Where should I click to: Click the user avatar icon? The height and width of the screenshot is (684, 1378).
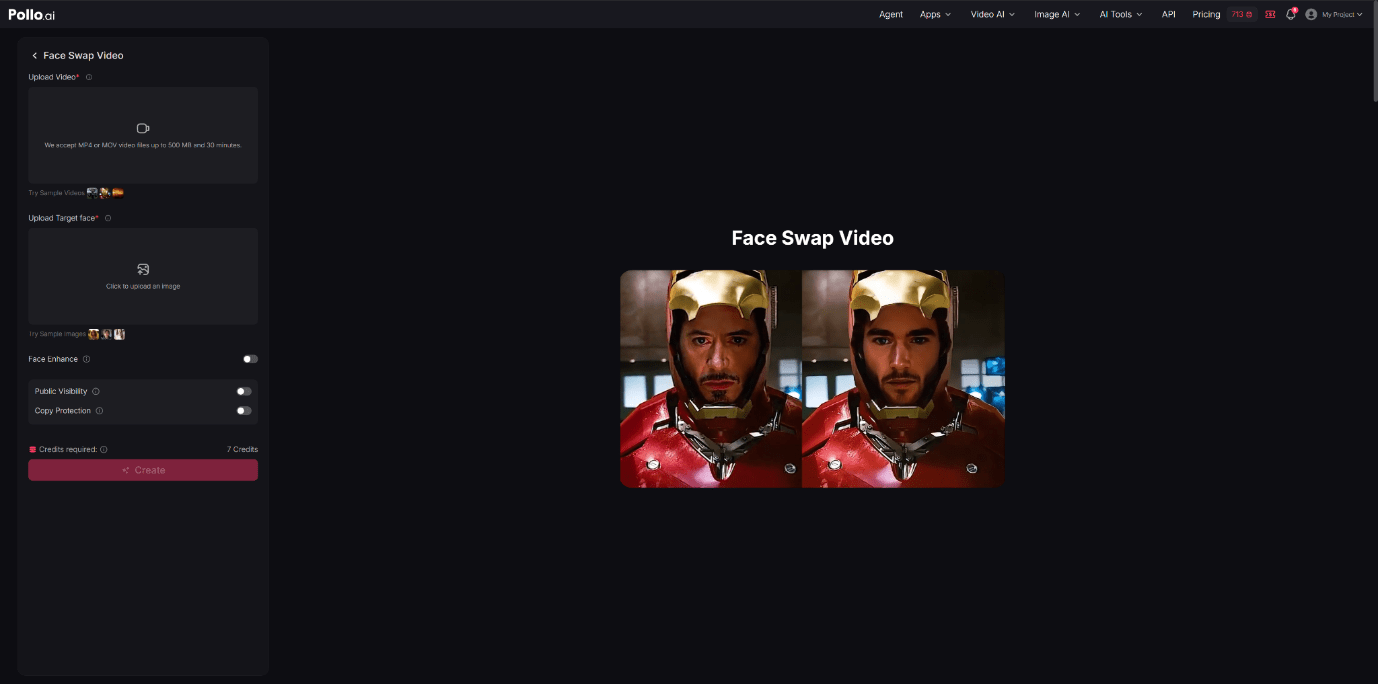1311,14
